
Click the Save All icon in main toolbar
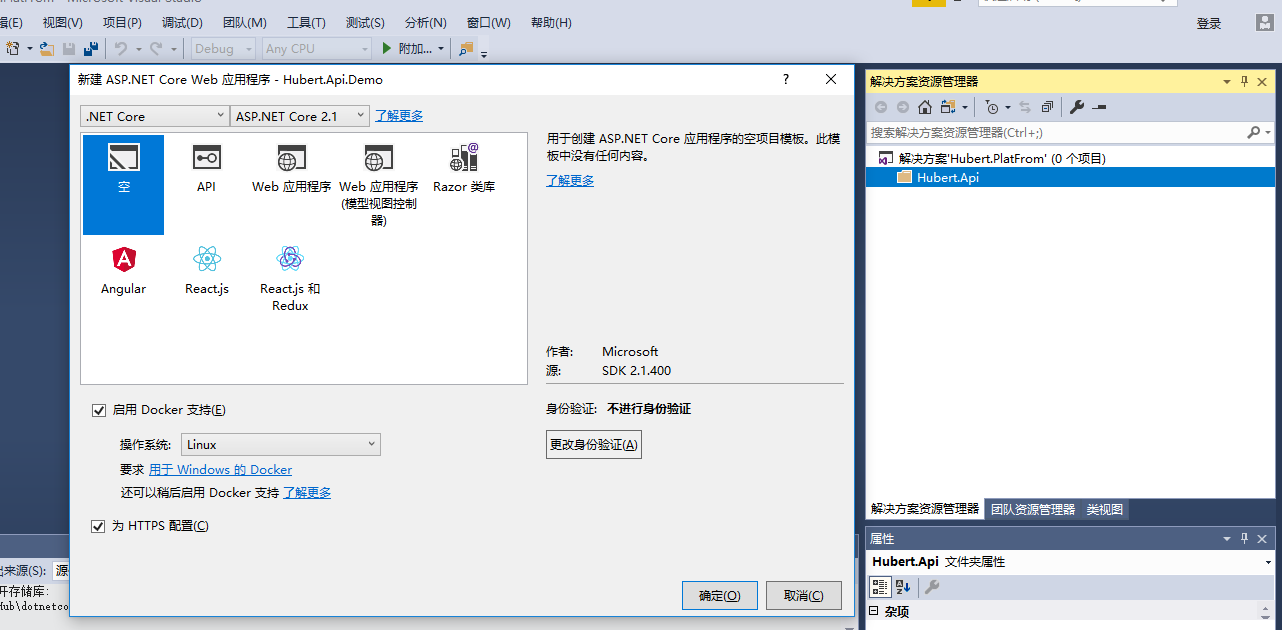pyautogui.click(x=91, y=48)
